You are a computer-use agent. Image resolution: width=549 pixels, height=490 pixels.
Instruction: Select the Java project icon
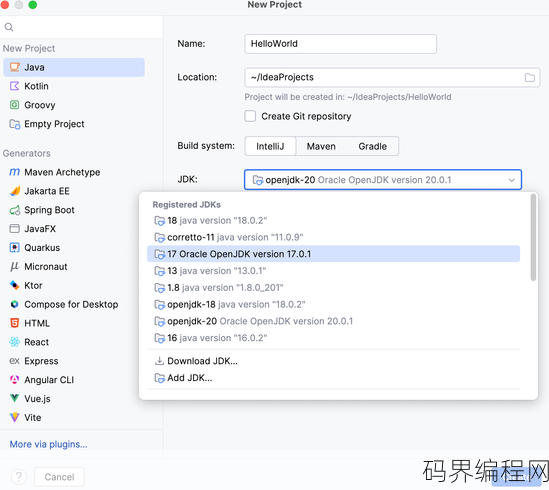tap(14, 67)
